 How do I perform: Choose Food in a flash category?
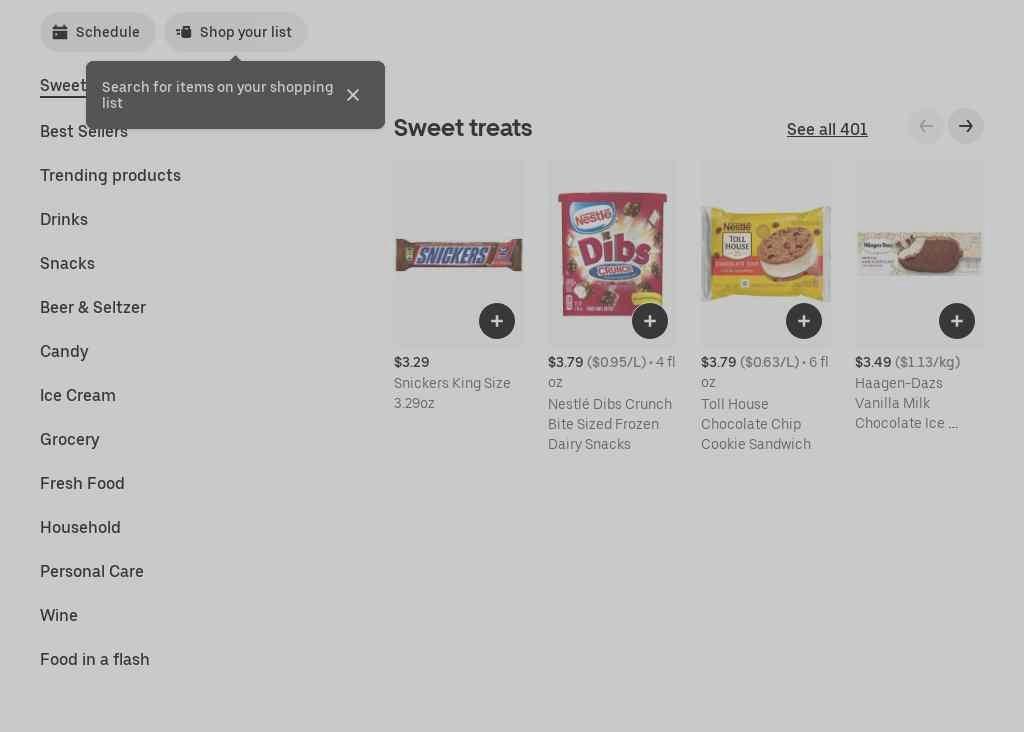pyautogui.click(x=95, y=659)
